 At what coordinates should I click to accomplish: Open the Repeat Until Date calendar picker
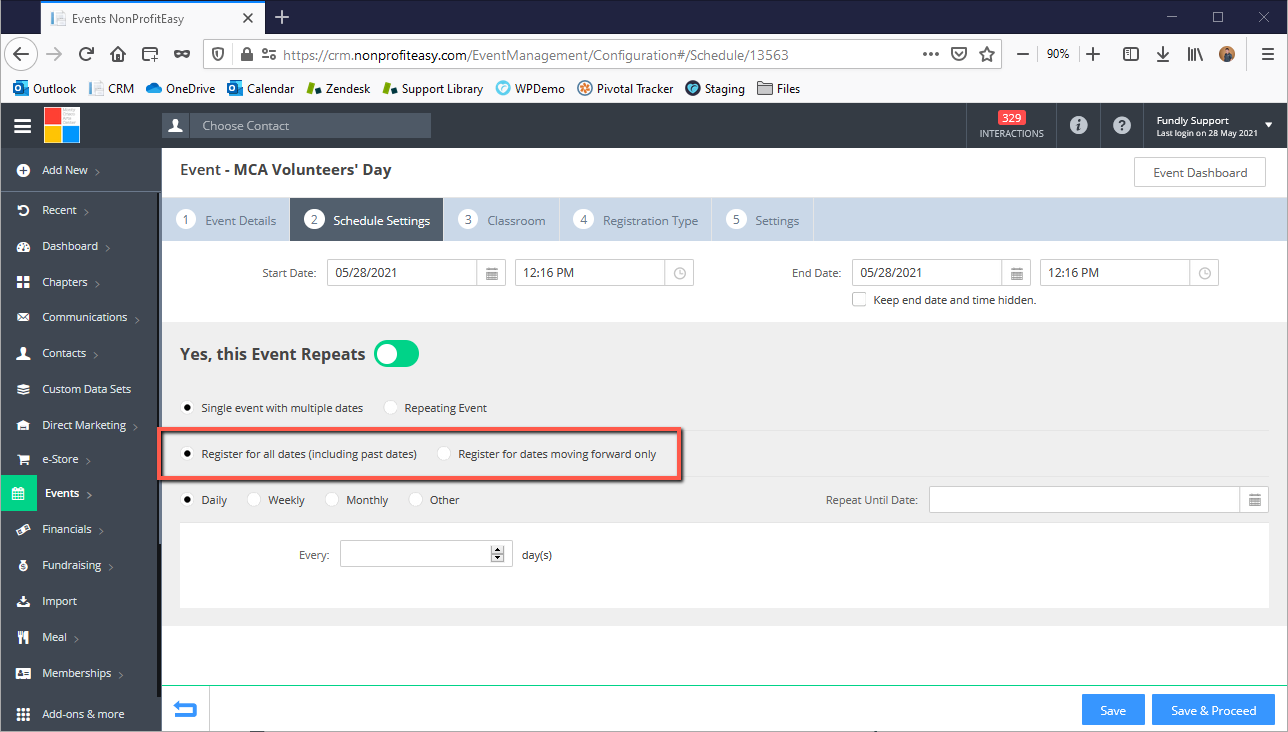pos(1255,500)
